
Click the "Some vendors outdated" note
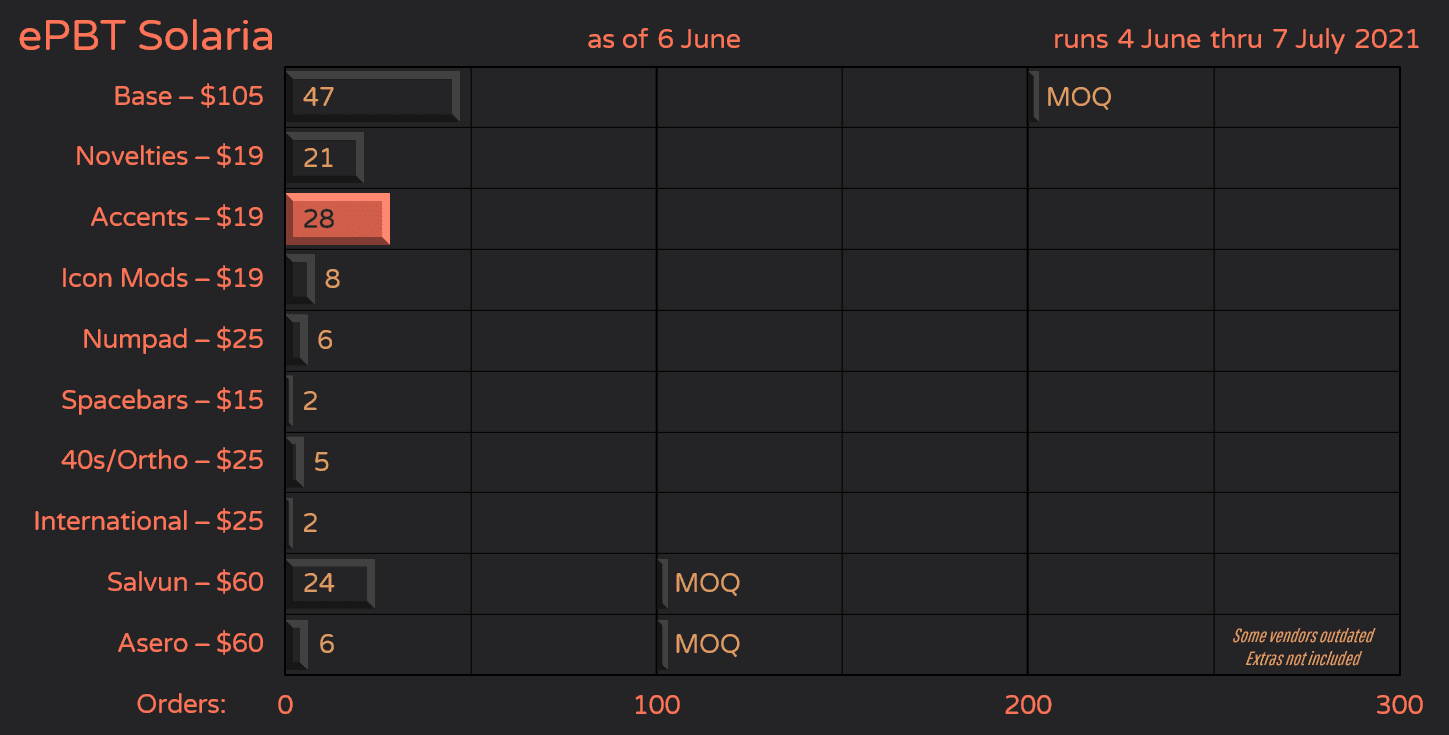1302,636
